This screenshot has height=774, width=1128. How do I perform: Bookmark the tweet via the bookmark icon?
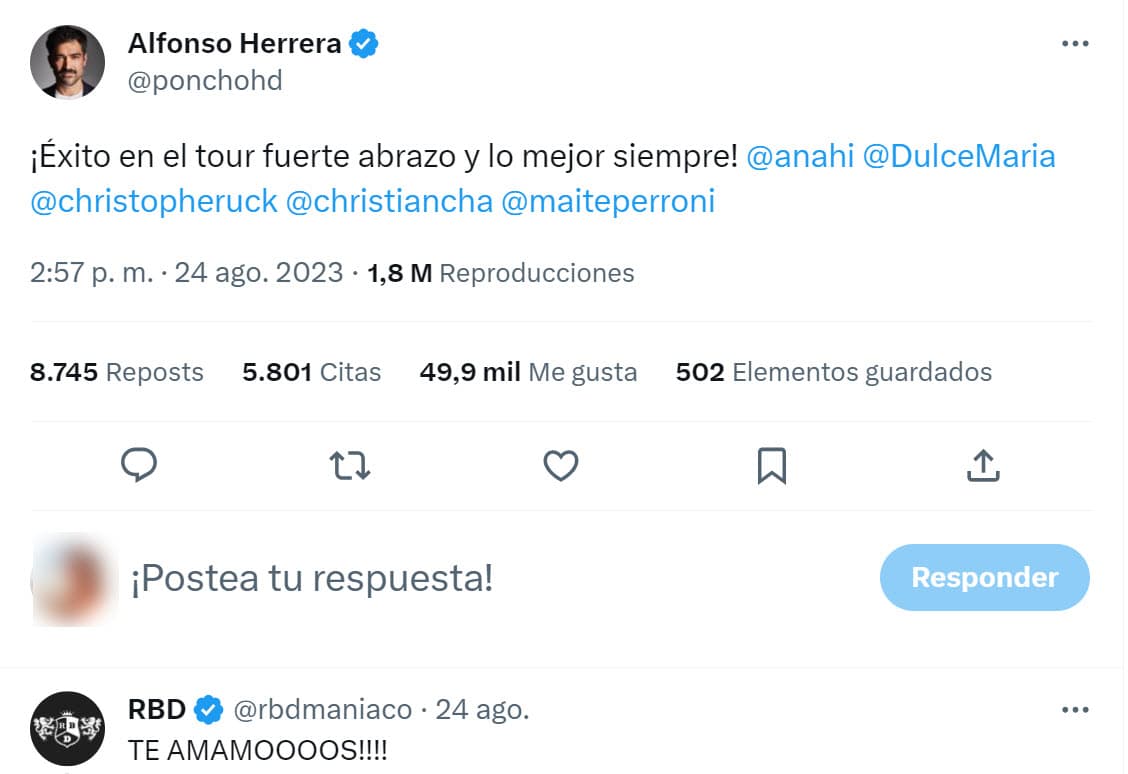tap(771, 465)
